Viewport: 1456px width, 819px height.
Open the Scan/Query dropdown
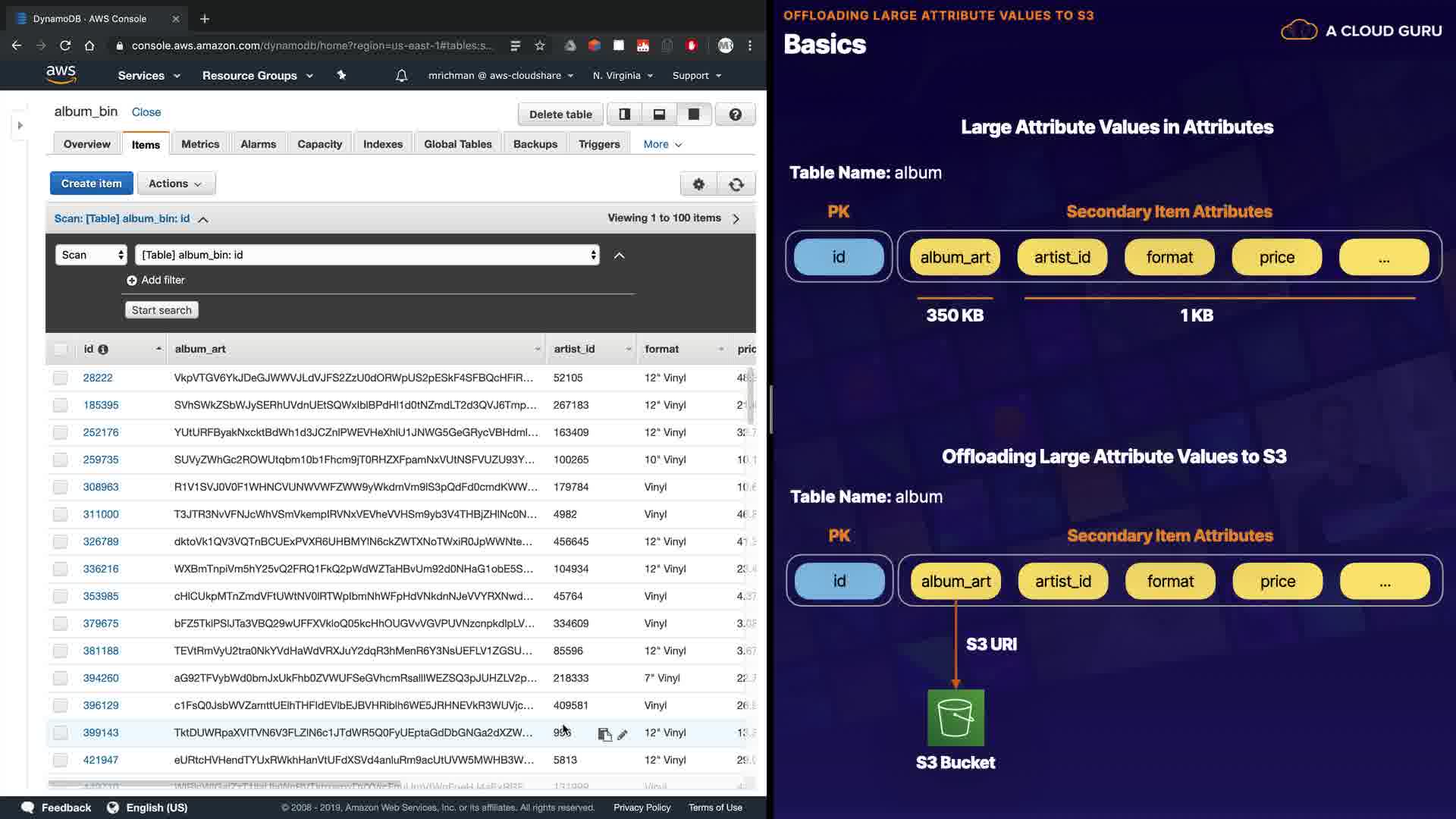click(x=91, y=255)
